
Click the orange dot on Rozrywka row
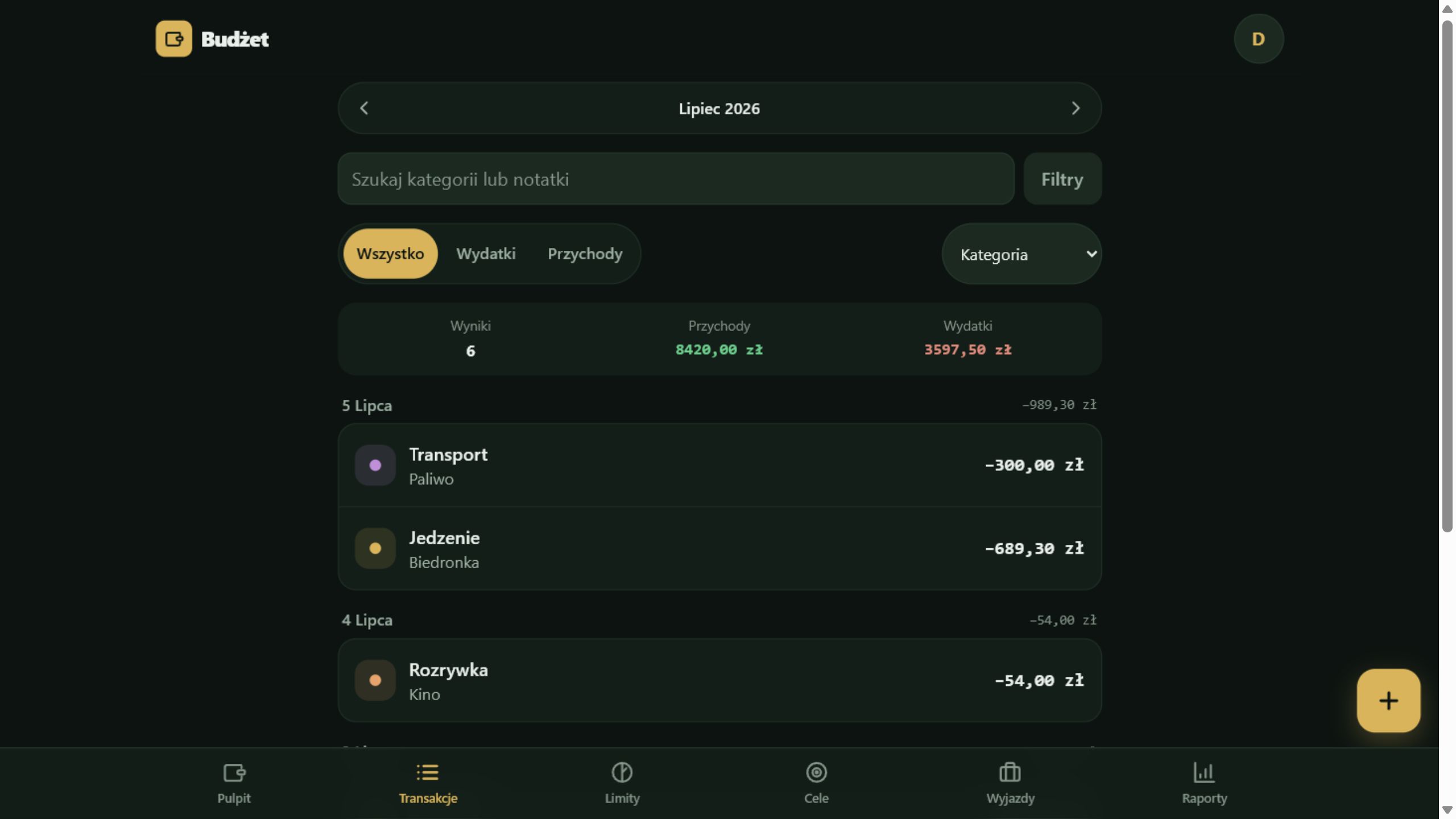375,680
